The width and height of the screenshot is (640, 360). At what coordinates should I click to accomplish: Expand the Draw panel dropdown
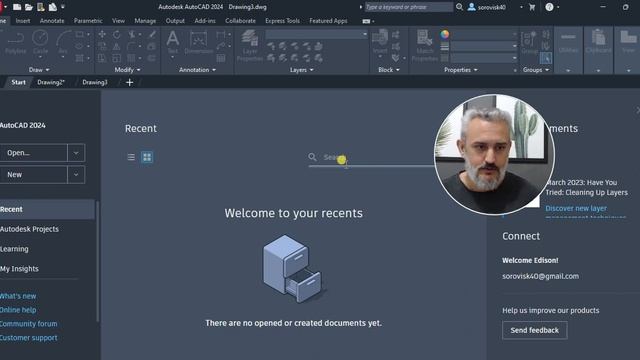[39, 70]
